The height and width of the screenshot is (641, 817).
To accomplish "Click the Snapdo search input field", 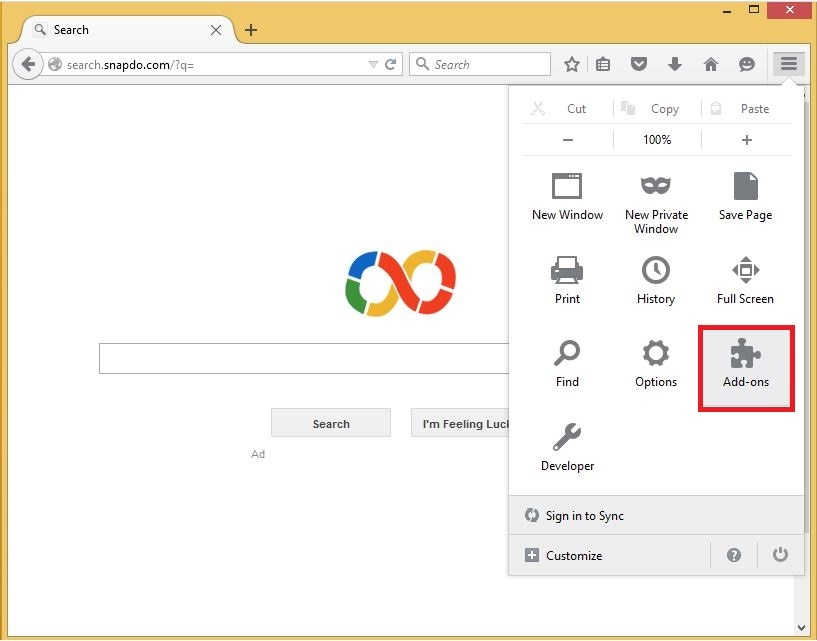I will tap(300, 357).
